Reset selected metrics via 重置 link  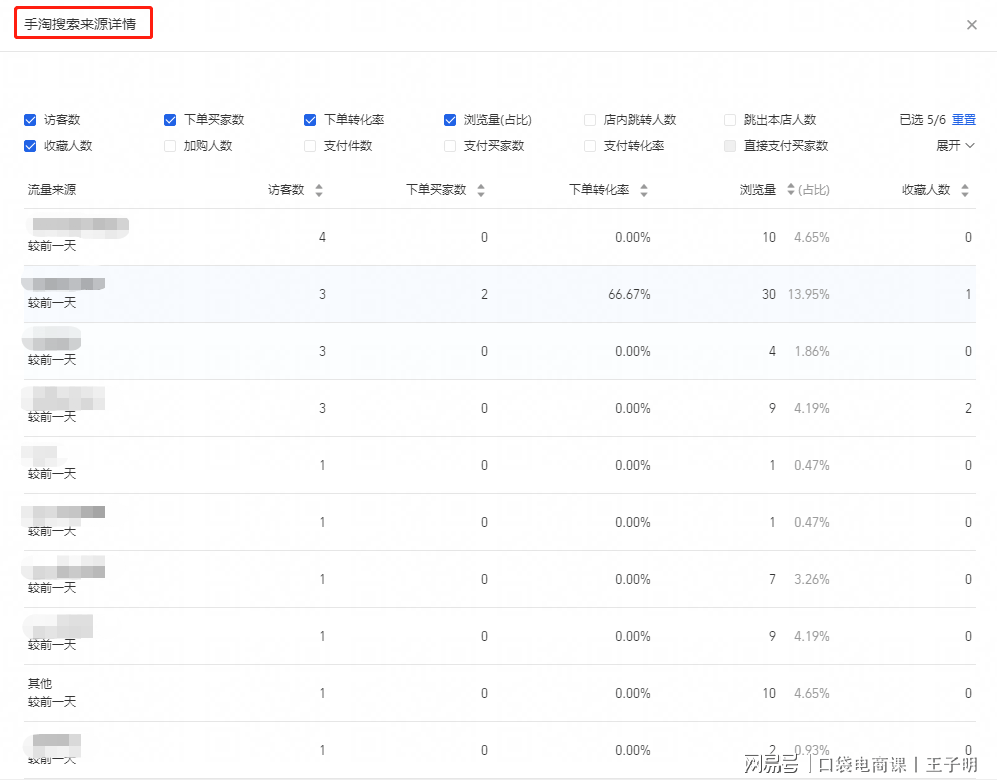coord(963,120)
